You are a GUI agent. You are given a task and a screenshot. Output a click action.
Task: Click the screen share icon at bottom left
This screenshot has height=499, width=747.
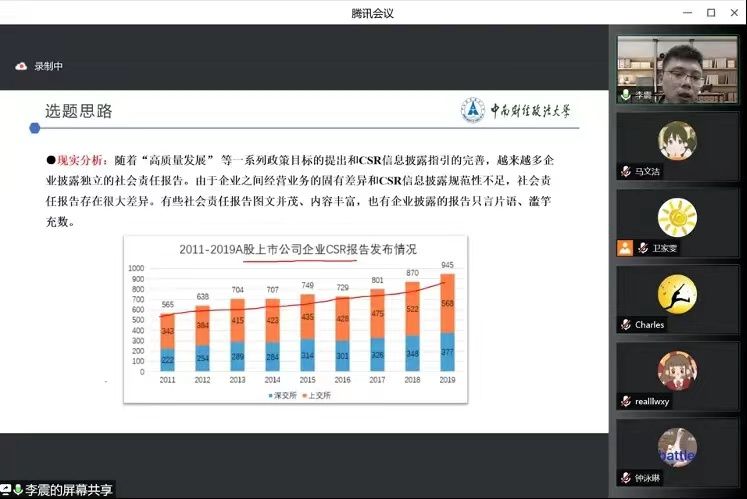(6, 490)
